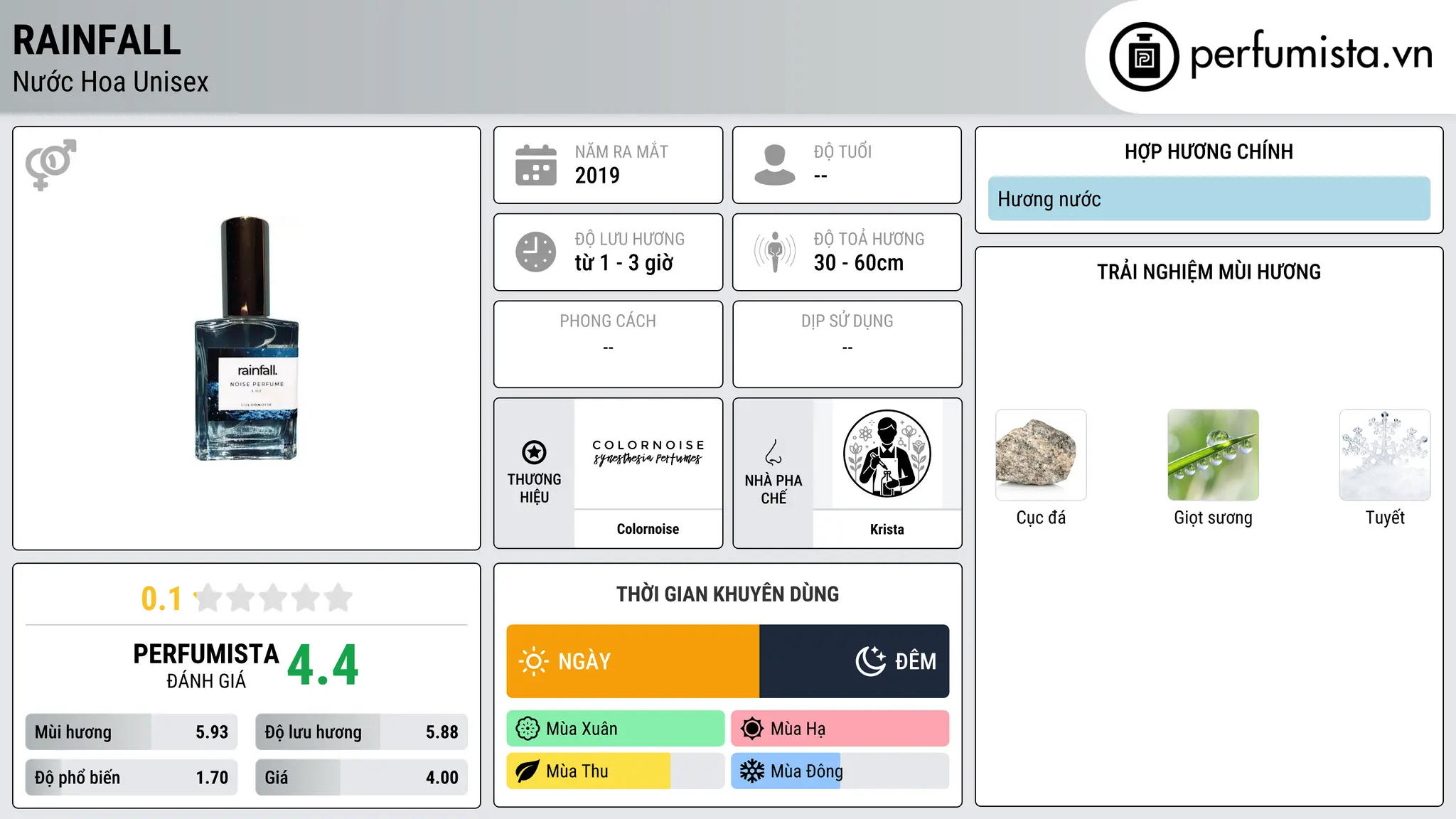1456x819 pixels.
Task: Click the Giọt sương note label
Action: (x=1213, y=518)
